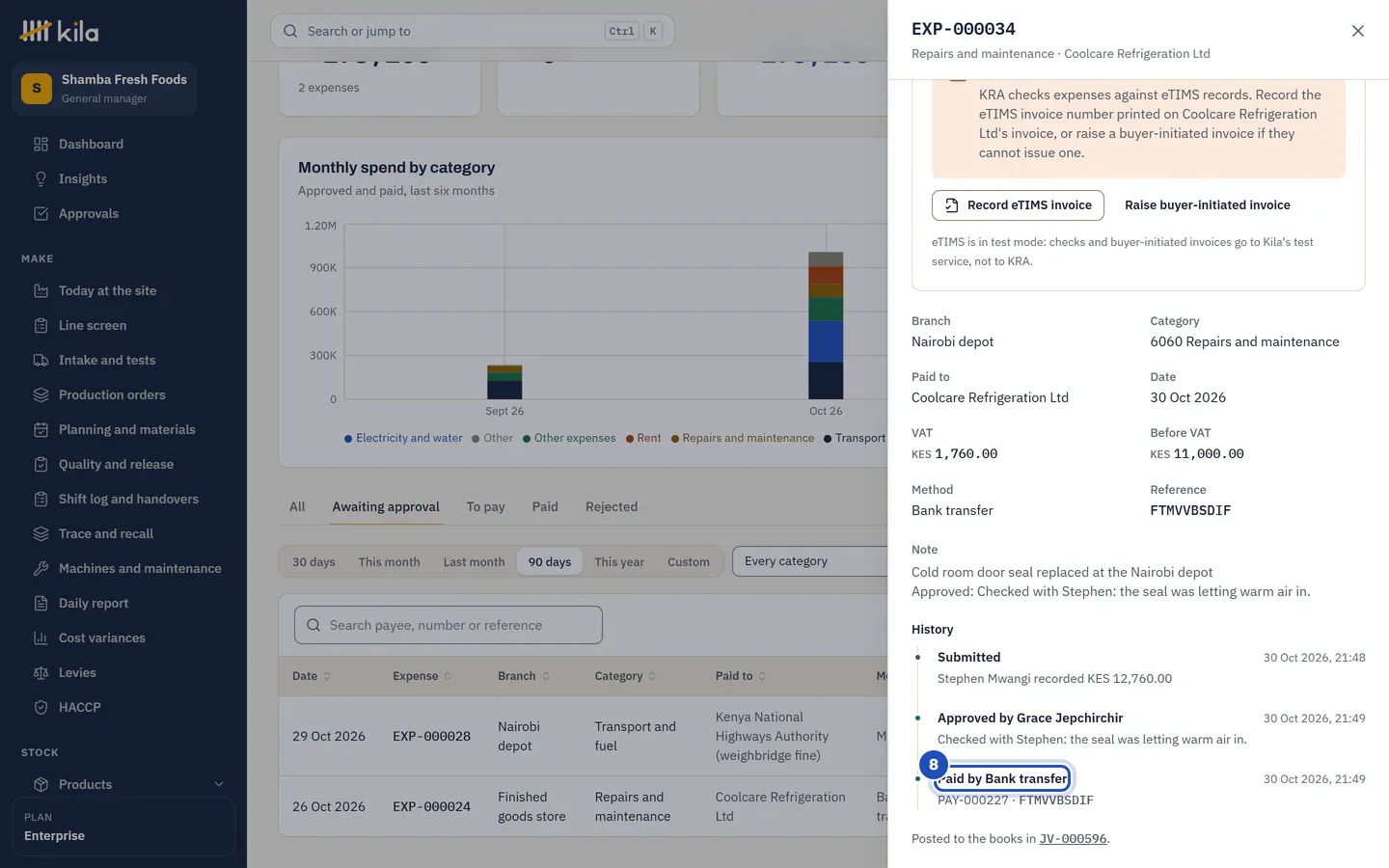Click the Today at the site icon
1389x868 pixels.
(x=41, y=291)
